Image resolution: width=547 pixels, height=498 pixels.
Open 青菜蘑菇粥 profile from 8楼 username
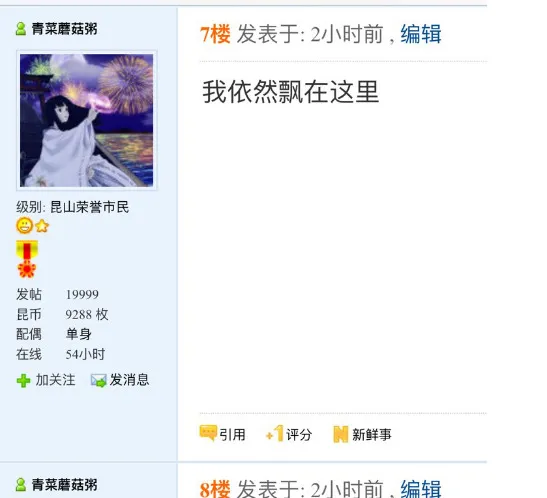[65, 485]
